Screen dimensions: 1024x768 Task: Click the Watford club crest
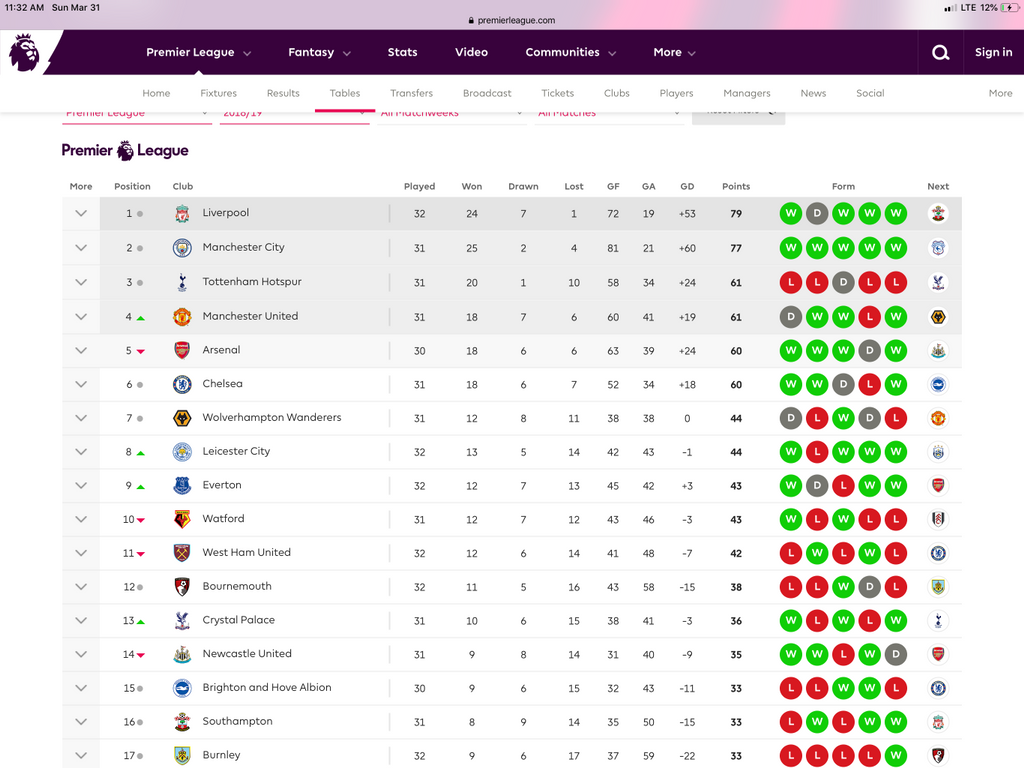(182, 519)
